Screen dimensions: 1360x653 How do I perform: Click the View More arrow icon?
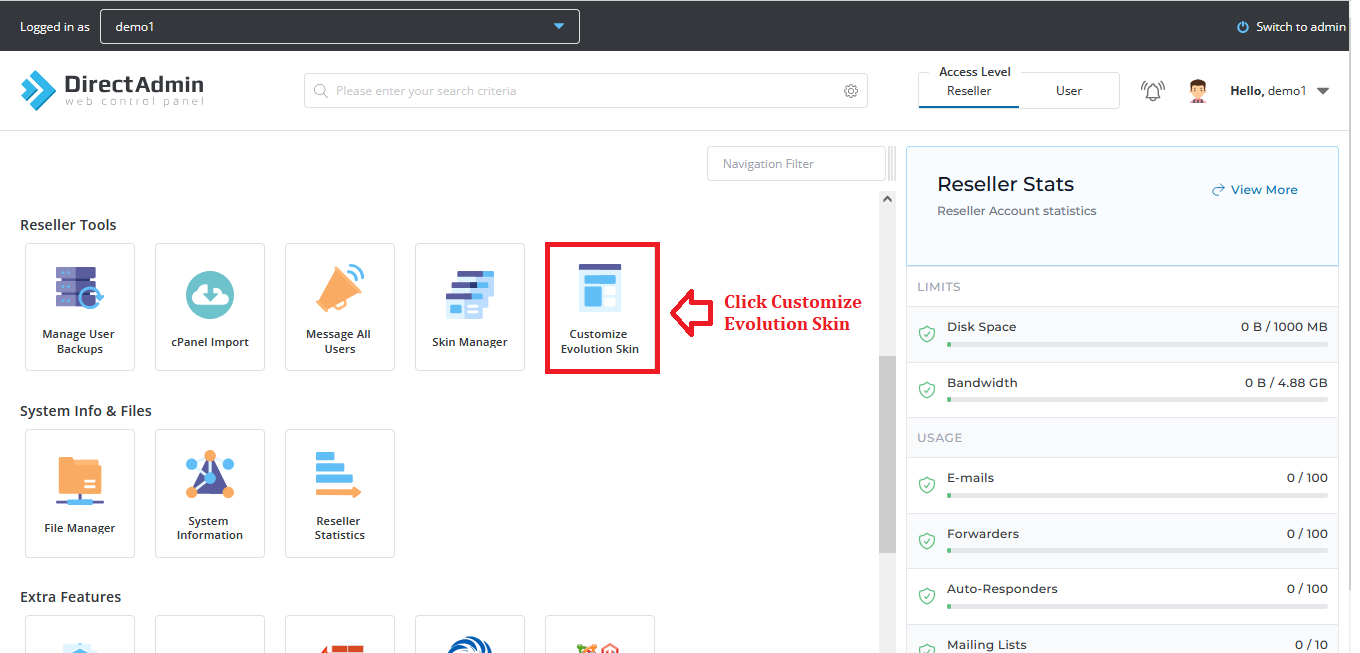tap(1218, 190)
